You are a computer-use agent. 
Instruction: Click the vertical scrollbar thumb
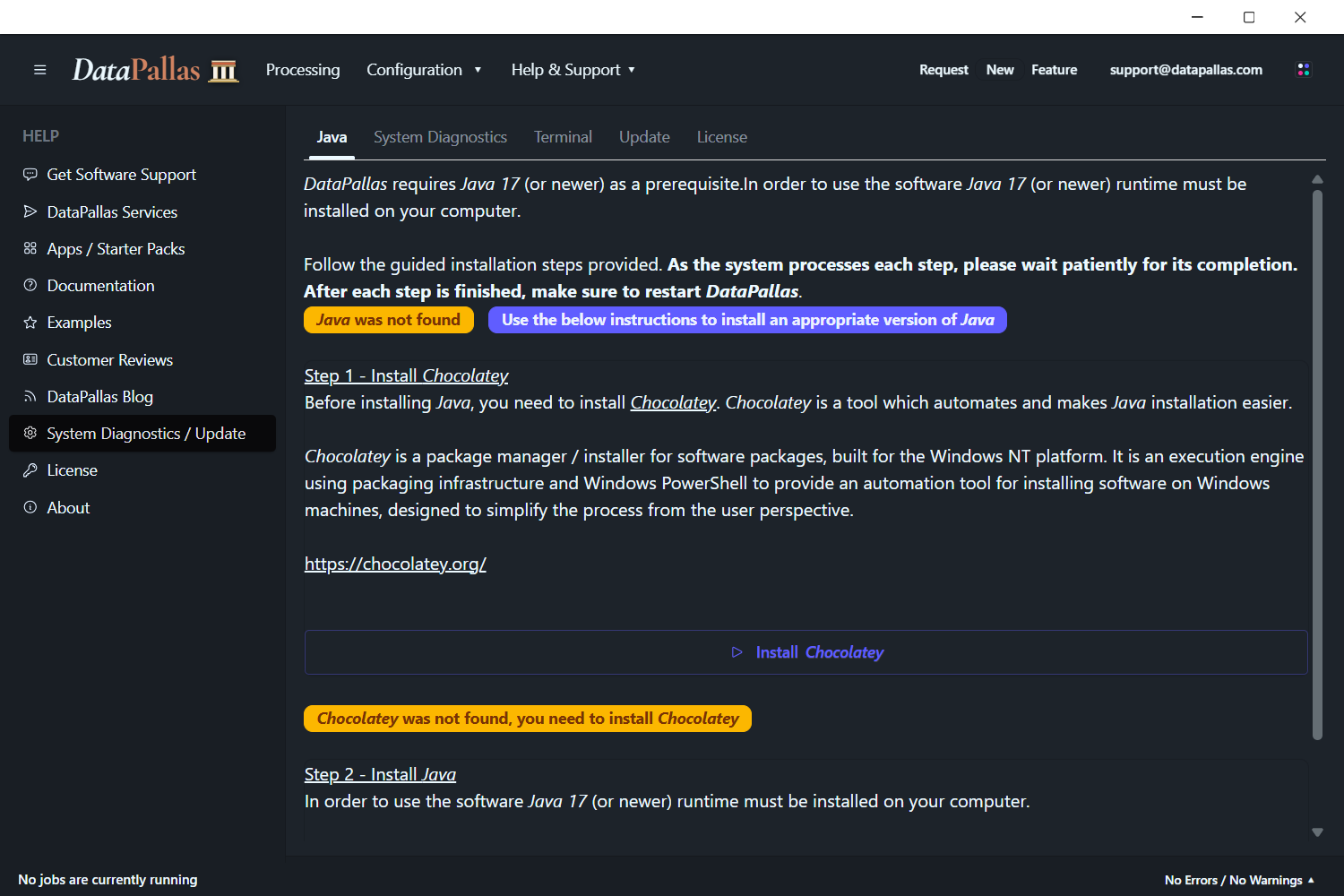coord(1317,465)
